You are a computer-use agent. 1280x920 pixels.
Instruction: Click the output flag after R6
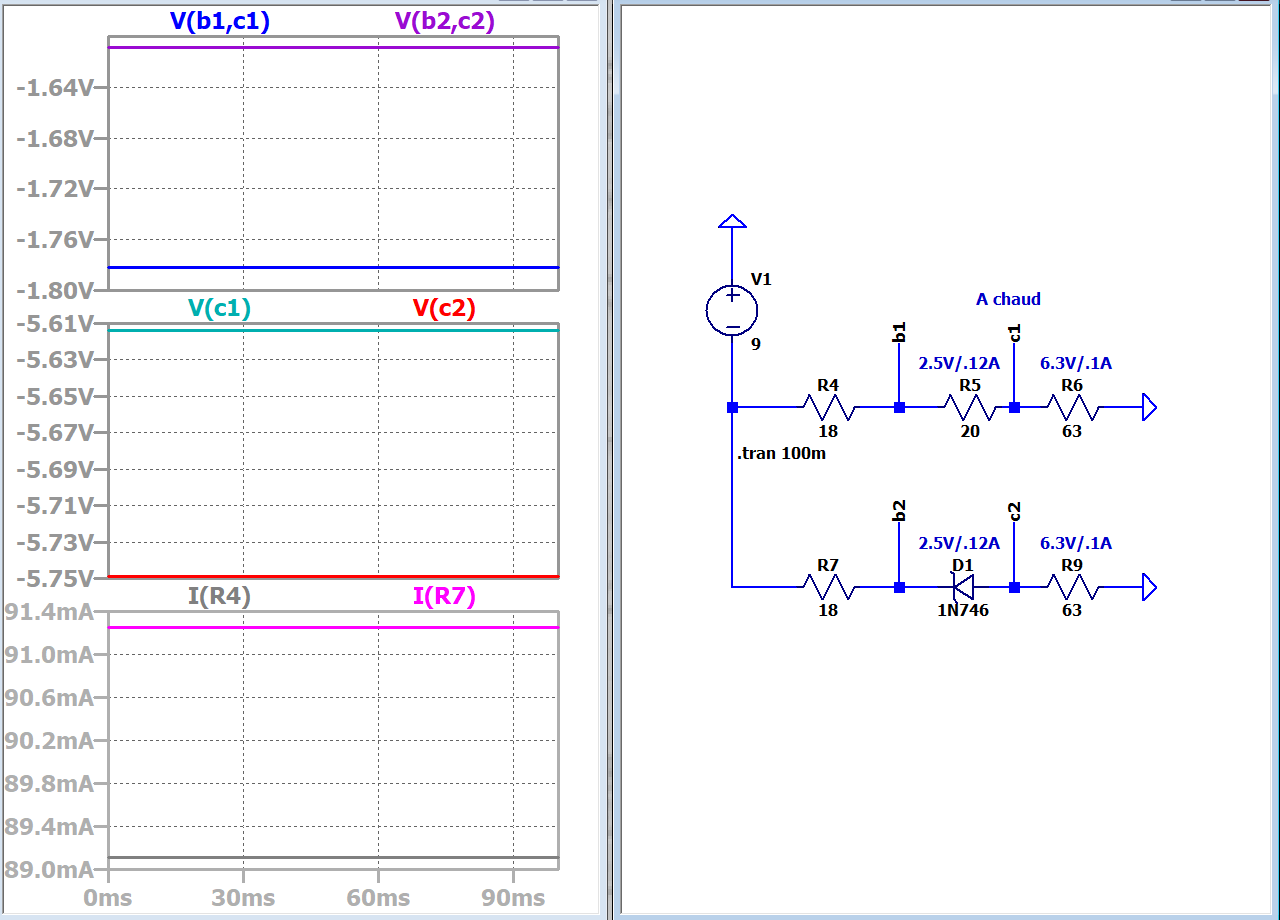coord(1149,407)
